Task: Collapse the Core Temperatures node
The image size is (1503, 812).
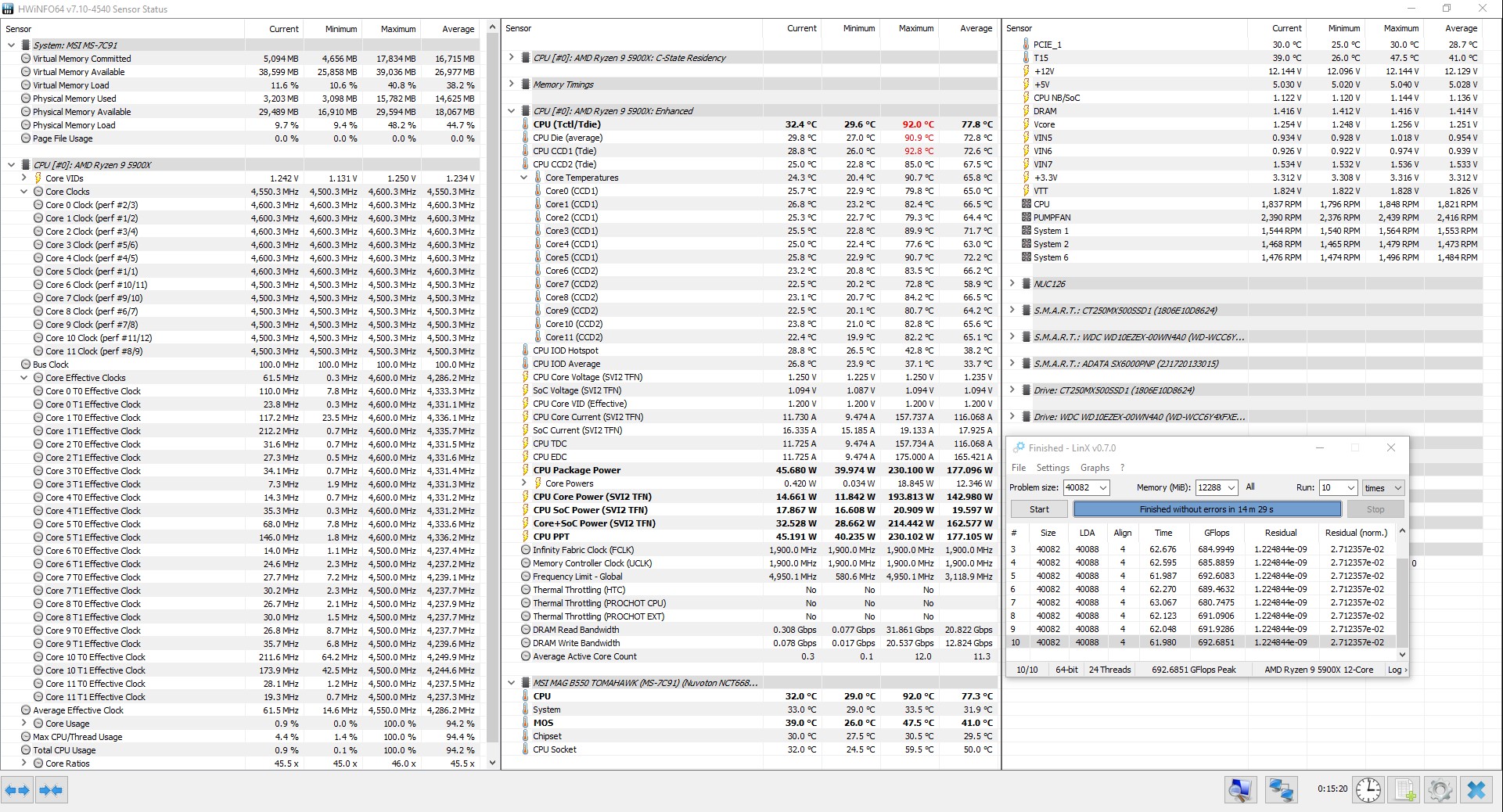Action: (523, 178)
